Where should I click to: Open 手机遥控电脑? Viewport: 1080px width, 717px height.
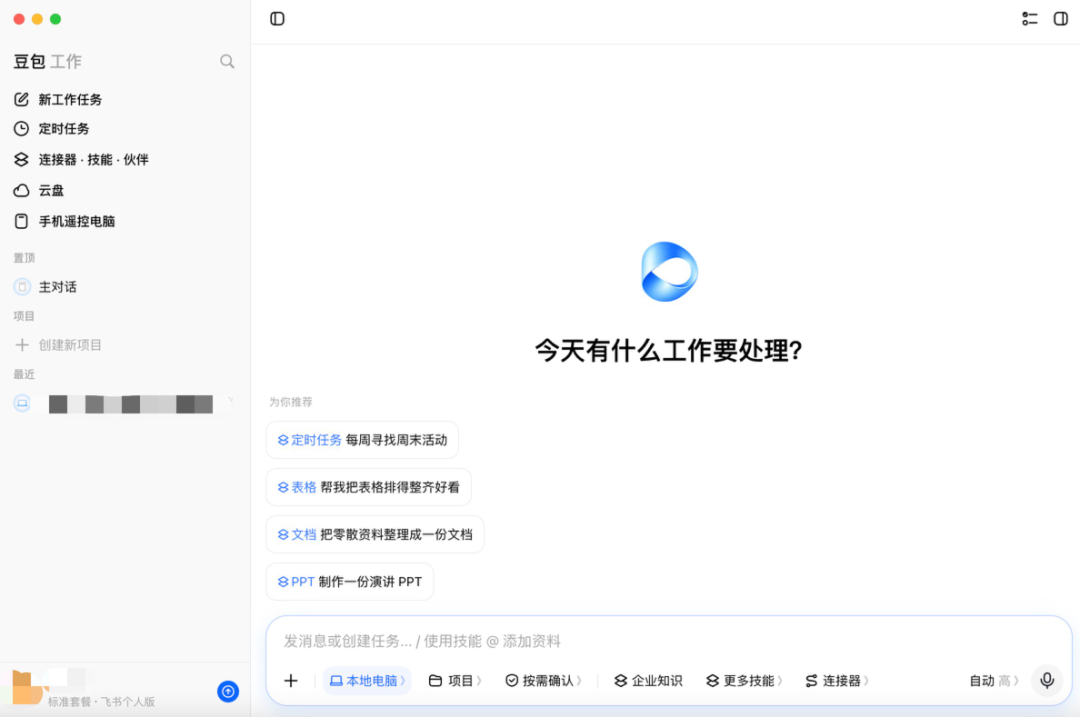click(x=64, y=221)
